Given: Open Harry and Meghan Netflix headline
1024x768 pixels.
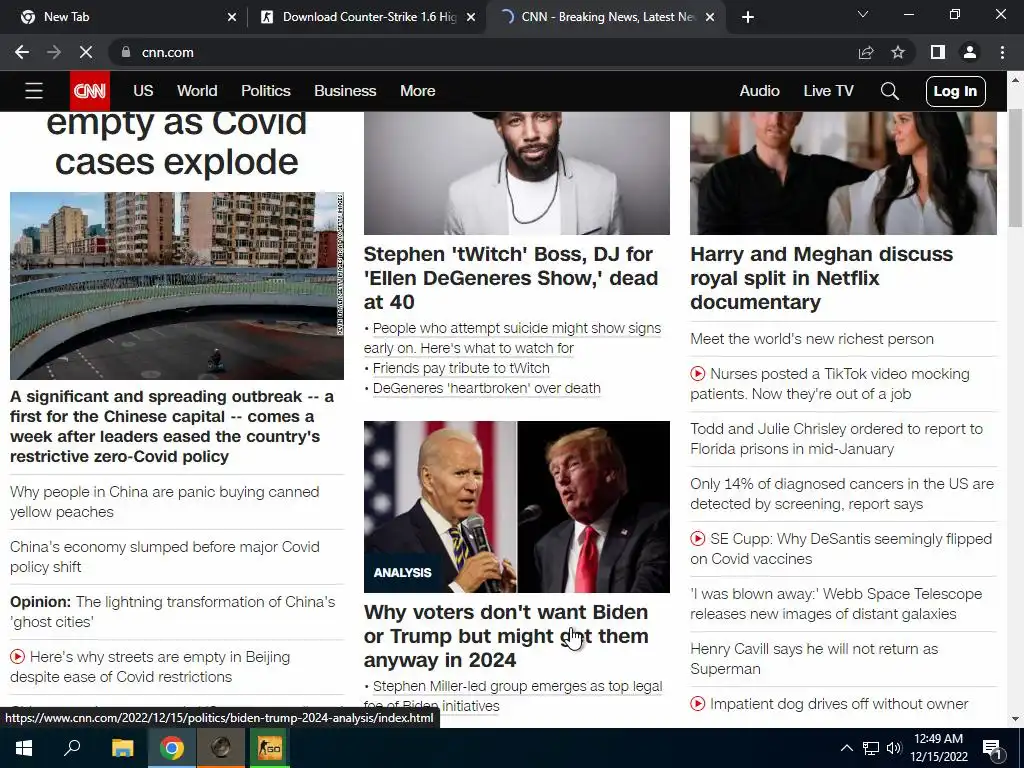Looking at the screenshot, I should [822, 278].
